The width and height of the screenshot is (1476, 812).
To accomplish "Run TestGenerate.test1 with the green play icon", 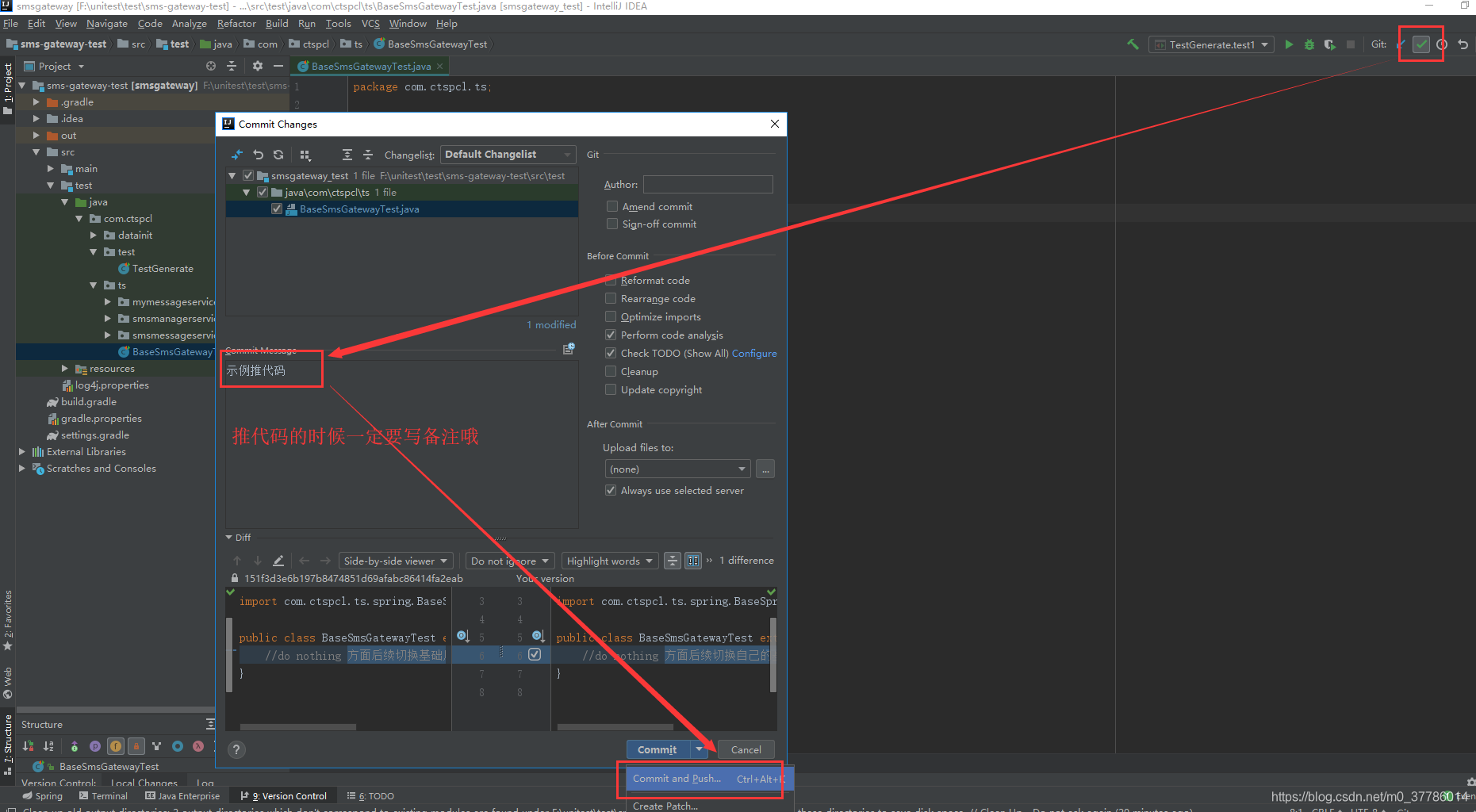I will point(1289,44).
